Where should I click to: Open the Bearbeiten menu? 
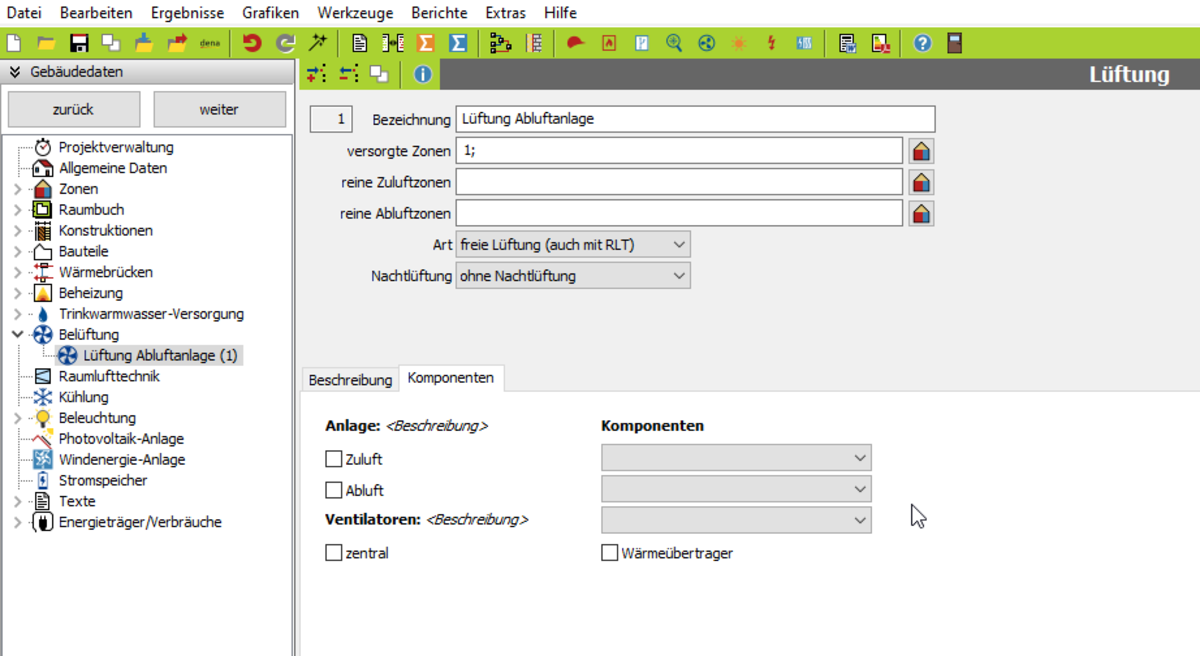96,13
